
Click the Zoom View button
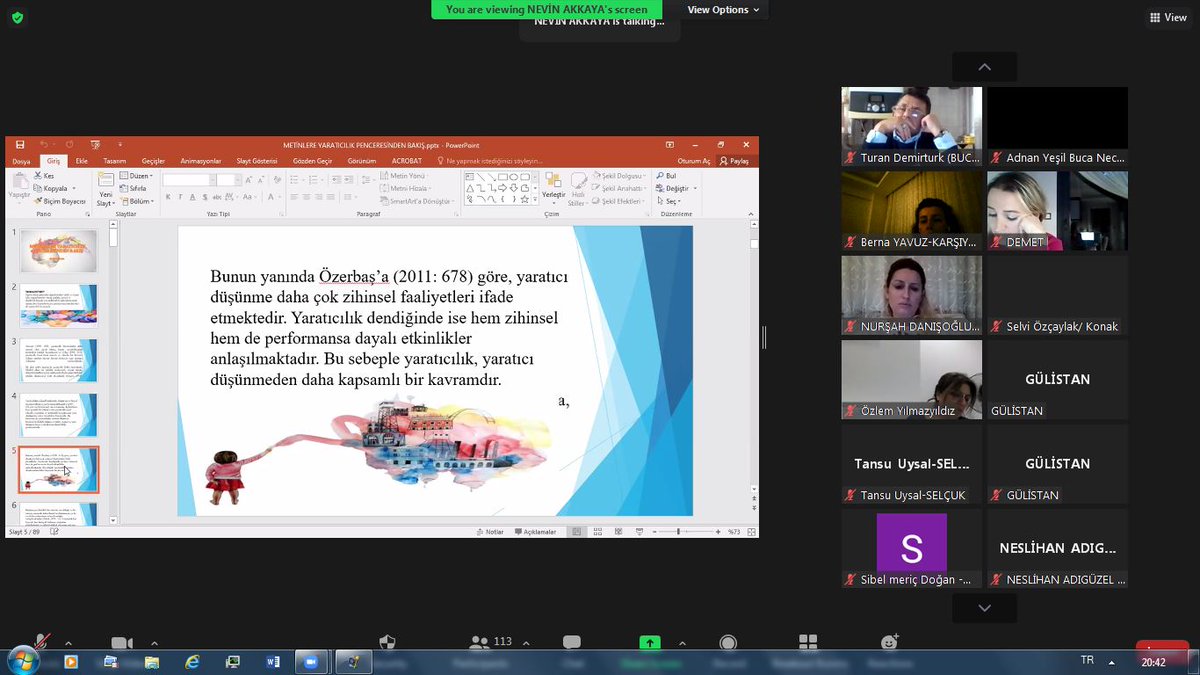tap(1168, 17)
